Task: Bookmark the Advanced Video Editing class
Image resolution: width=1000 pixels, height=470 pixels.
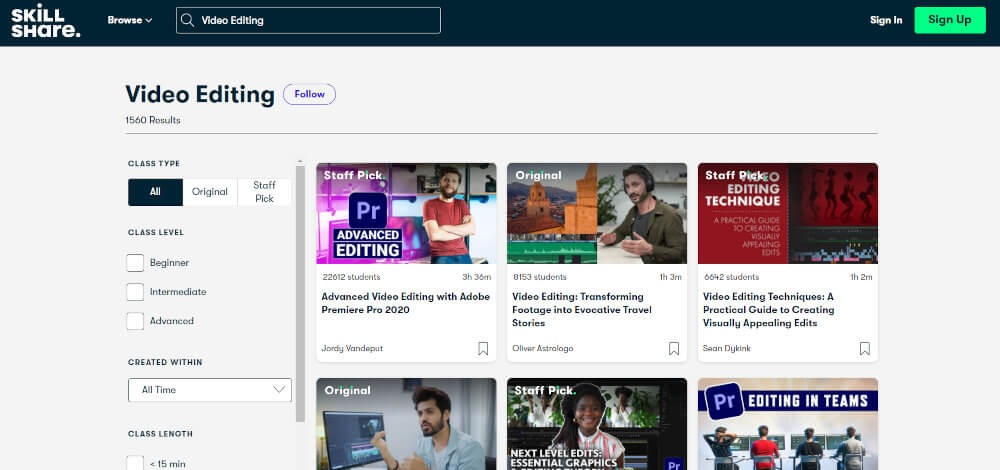Action: (483, 348)
